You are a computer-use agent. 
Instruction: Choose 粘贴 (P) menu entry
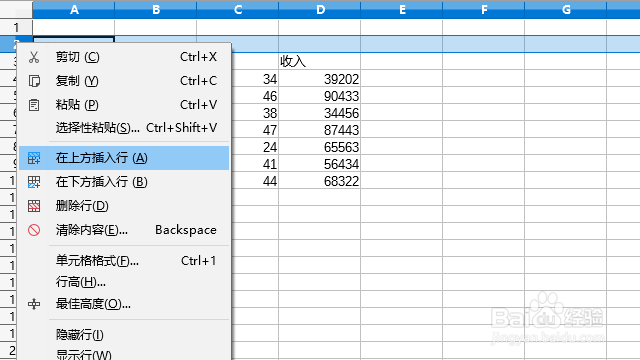[x=124, y=105]
